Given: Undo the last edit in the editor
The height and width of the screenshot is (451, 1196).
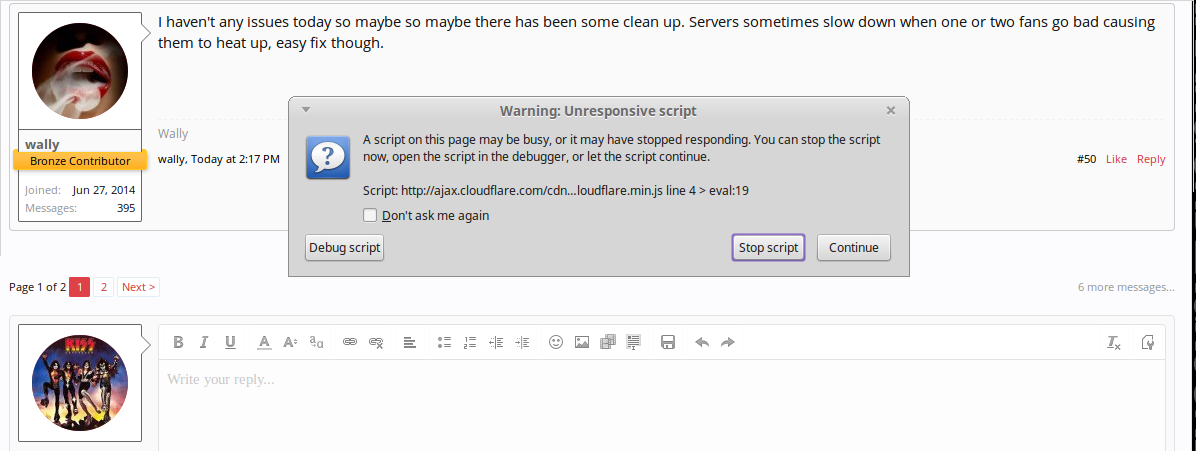Looking at the screenshot, I should pyautogui.click(x=702, y=342).
